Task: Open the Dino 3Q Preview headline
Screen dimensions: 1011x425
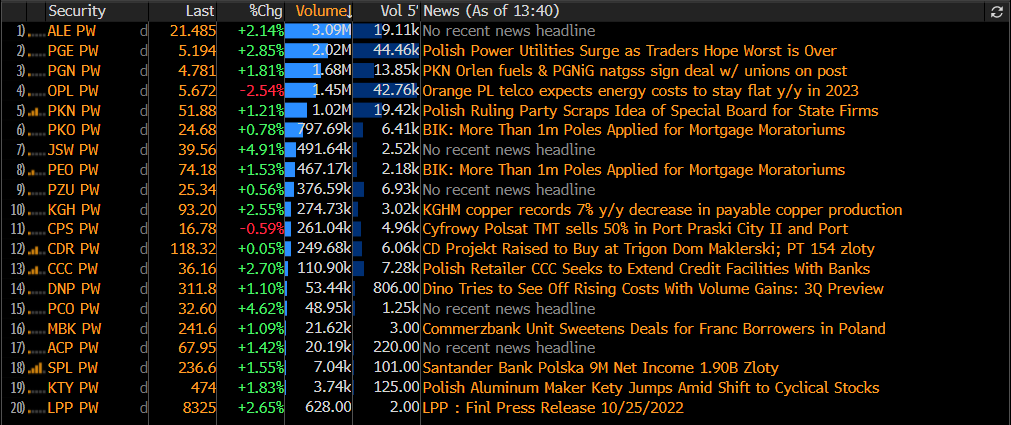Action: coord(653,289)
